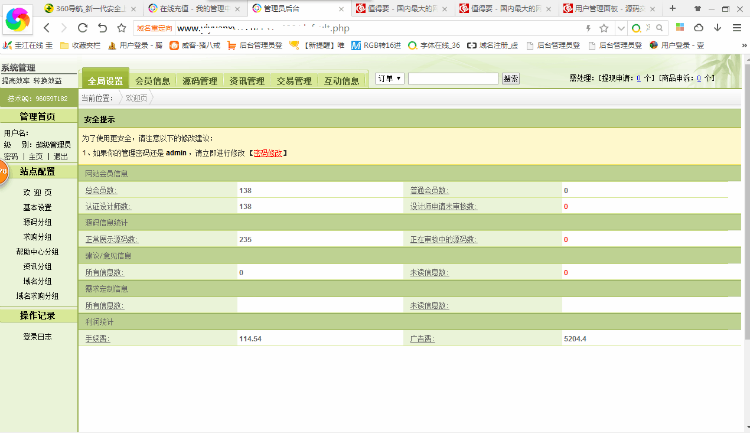Select the 源码管理 tab
Image resolution: width=750 pixels, height=433 pixels.
[x=200, y=81]
